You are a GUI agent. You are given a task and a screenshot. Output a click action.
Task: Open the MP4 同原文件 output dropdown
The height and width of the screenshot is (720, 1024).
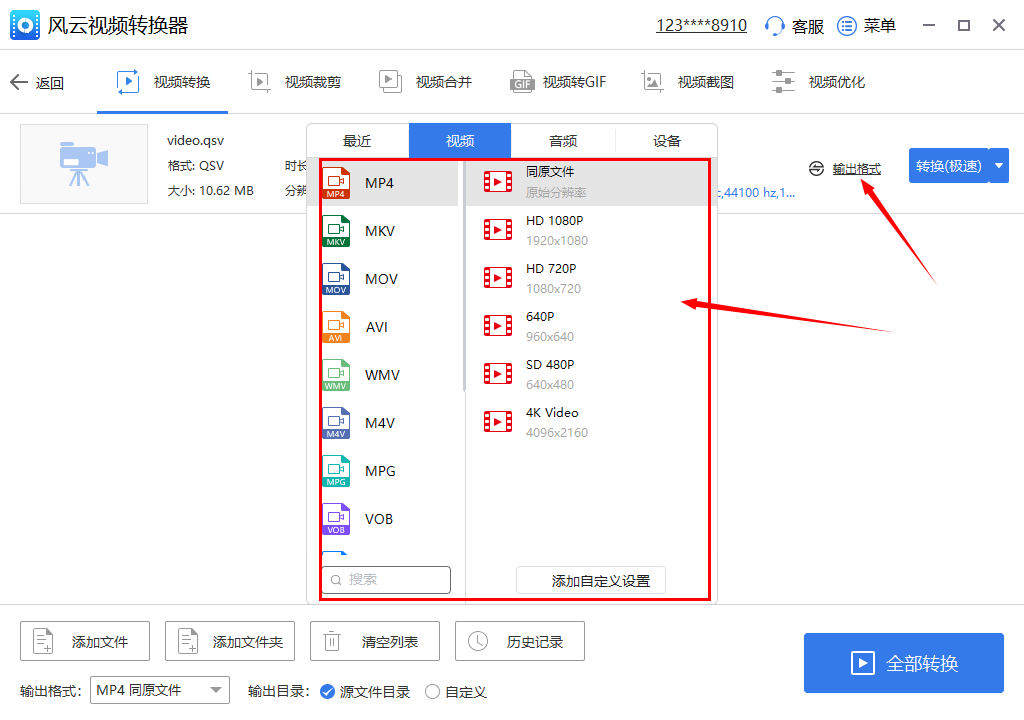(x=160, y=690)
